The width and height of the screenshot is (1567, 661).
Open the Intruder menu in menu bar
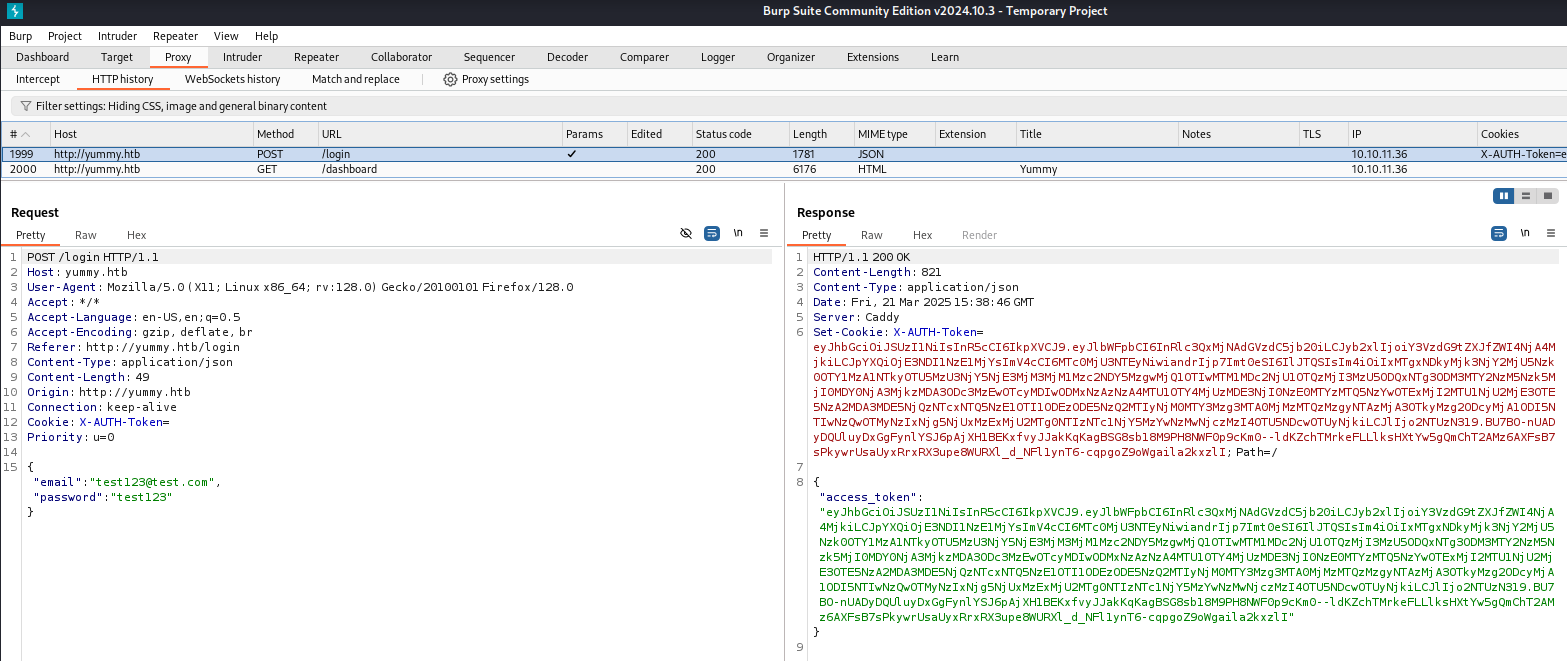[x=117, y=36]
